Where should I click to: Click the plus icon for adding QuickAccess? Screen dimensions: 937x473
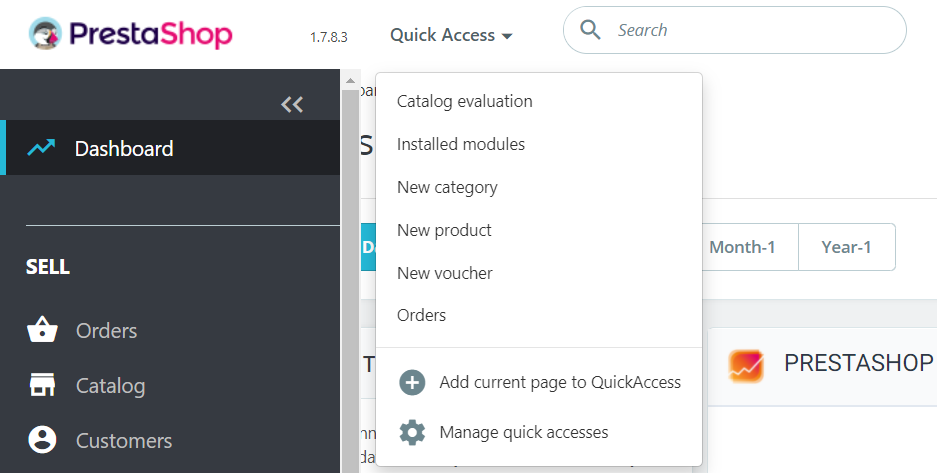coord(412,382)
